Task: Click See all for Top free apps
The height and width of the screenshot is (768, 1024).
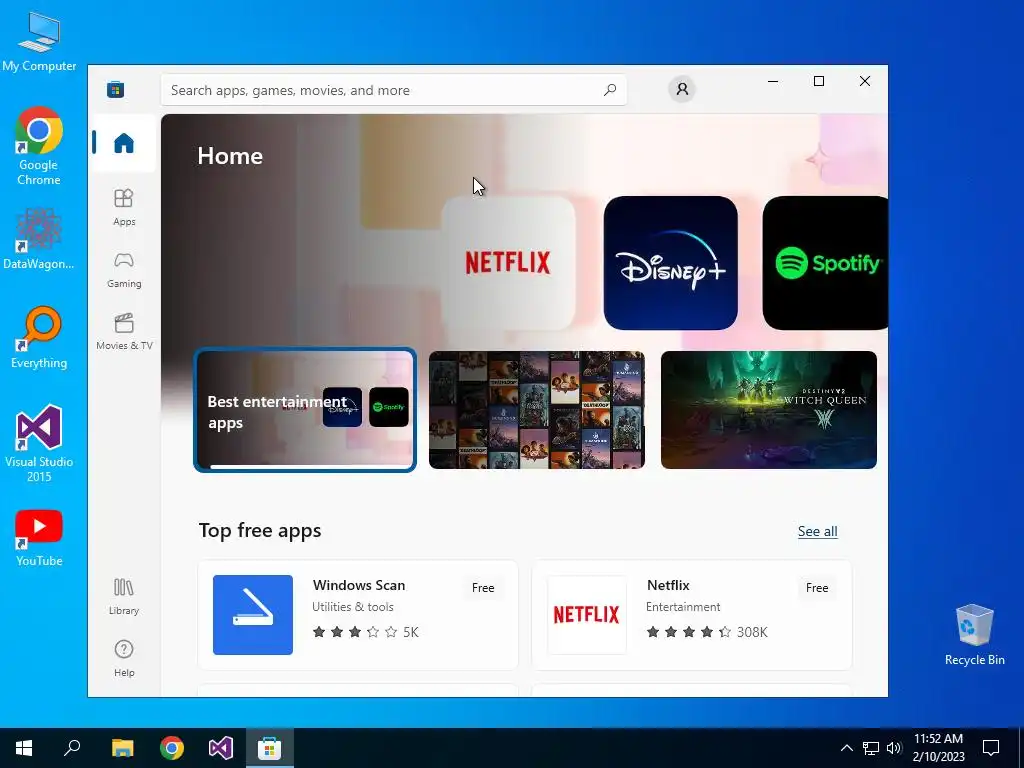Action: 818,532
